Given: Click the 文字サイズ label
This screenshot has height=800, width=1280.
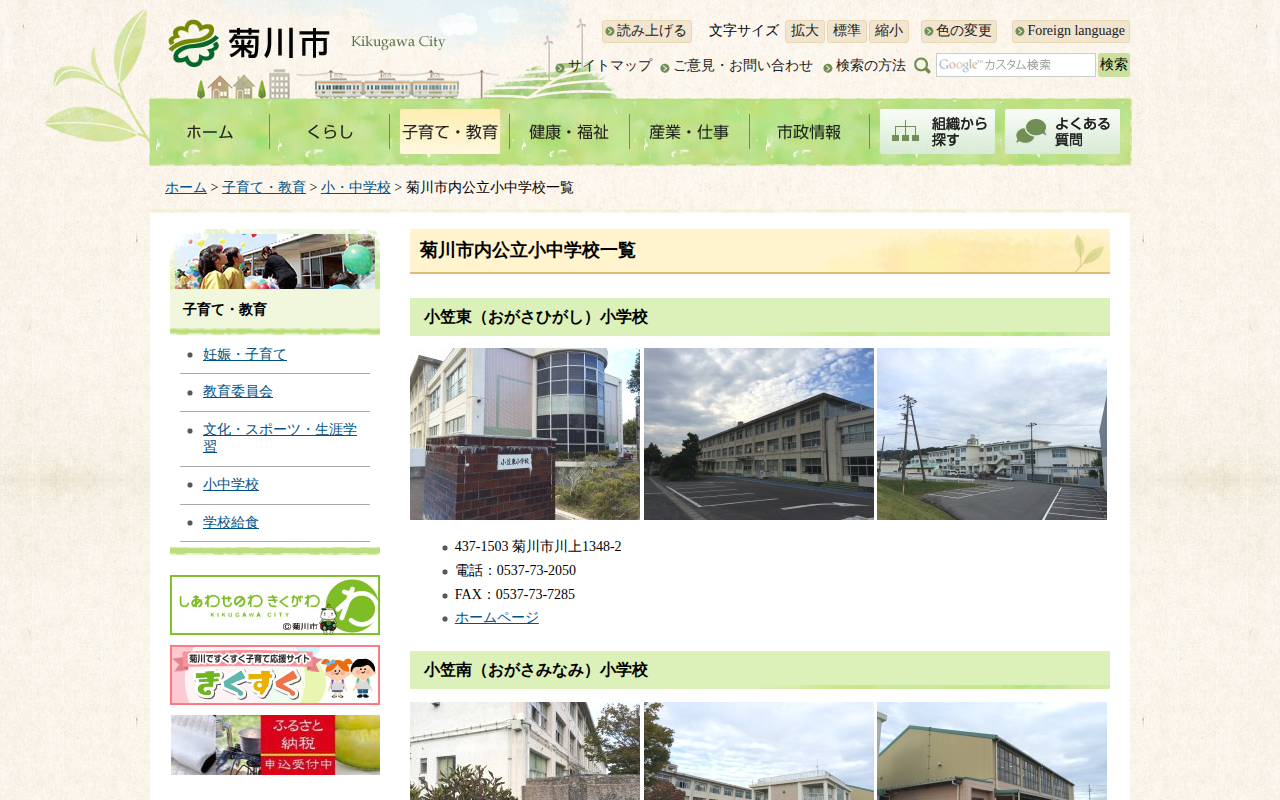Looking at the screenshot, I should tap(744, 31).
